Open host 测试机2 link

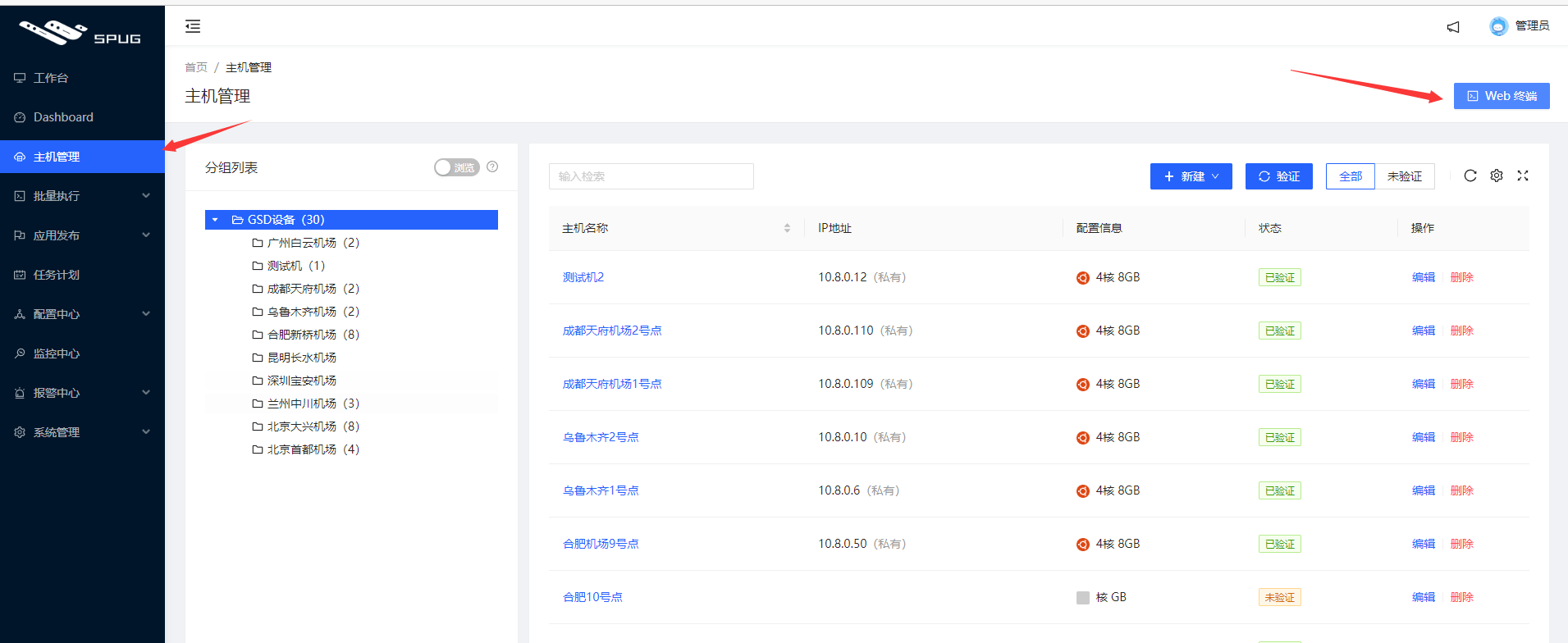tap(583, 277)
